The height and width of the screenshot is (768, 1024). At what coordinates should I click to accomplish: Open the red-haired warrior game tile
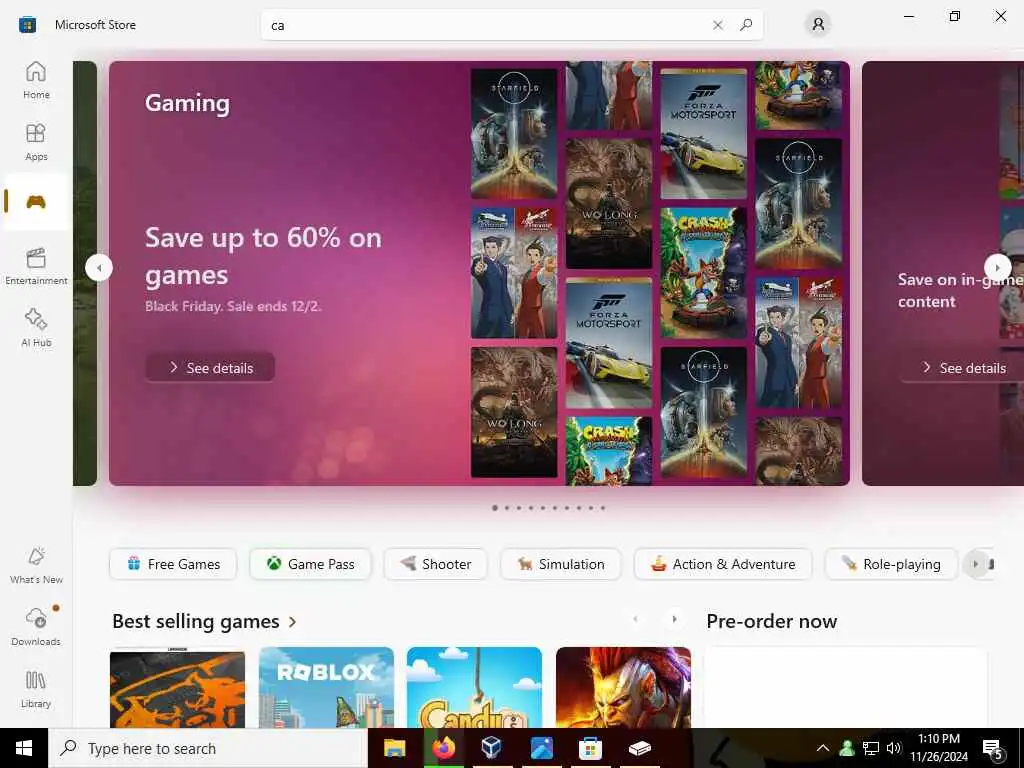click(x=623, y=687)
